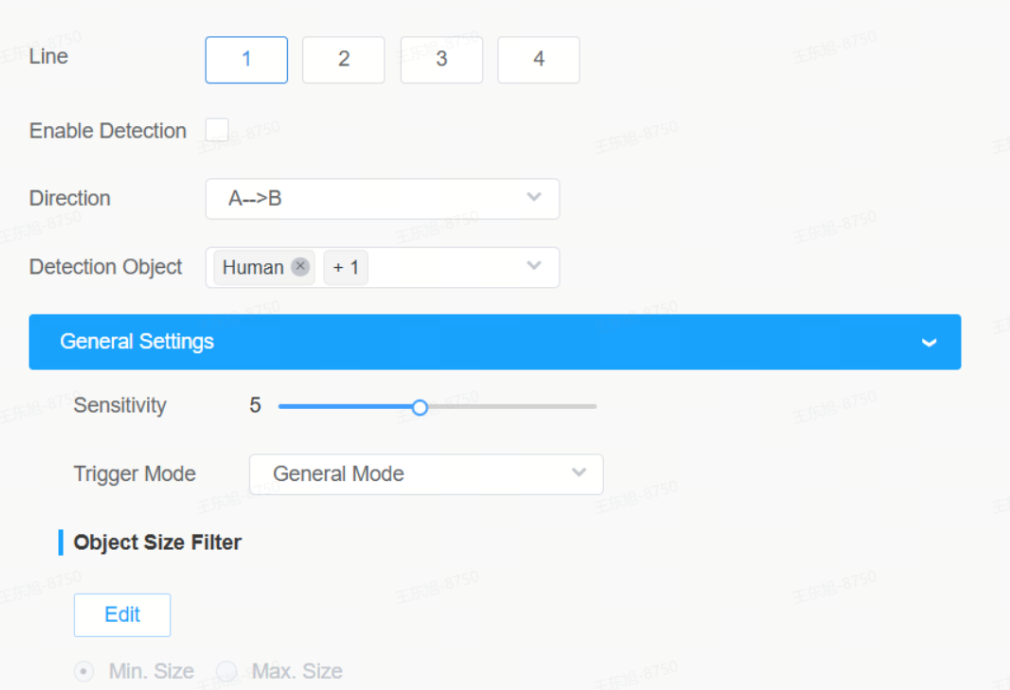Screen dimensions: 1010x690
Task: Click the Human tag label
Action: click(253, 267)
